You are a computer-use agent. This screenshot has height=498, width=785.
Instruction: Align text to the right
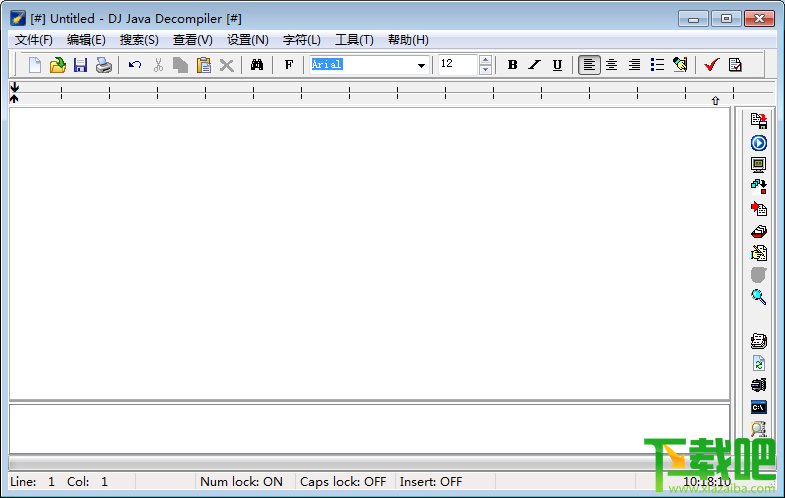(x=634, y=65)
